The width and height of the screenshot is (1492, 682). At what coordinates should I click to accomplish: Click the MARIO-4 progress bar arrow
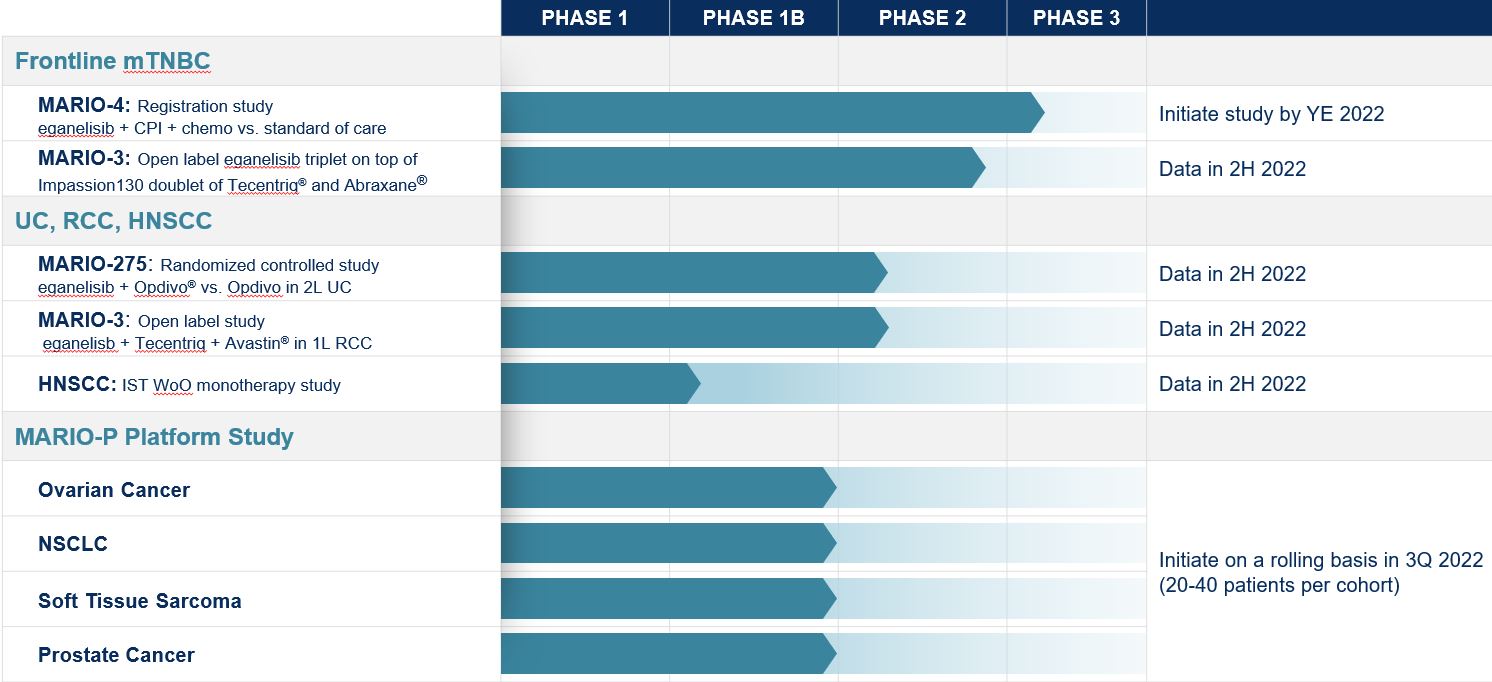click(770, 113)
